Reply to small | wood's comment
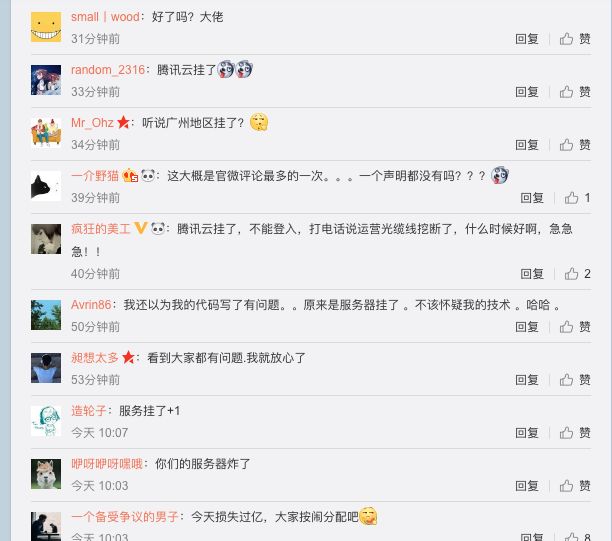The width and height of the screenshot is (612, 541). pyautogui.click(x=527, y=39)
